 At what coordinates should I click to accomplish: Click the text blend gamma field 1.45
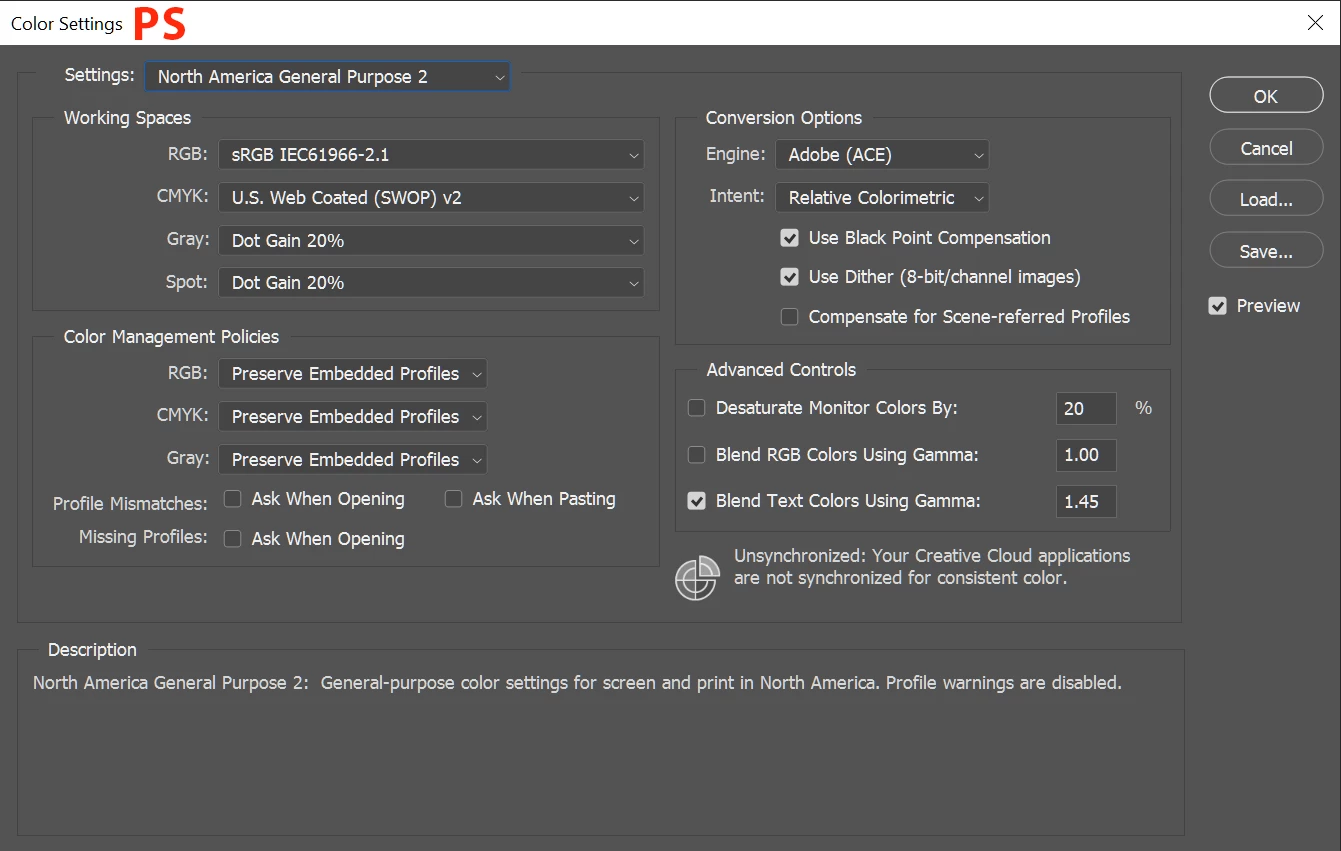[x=1086, y=502]
